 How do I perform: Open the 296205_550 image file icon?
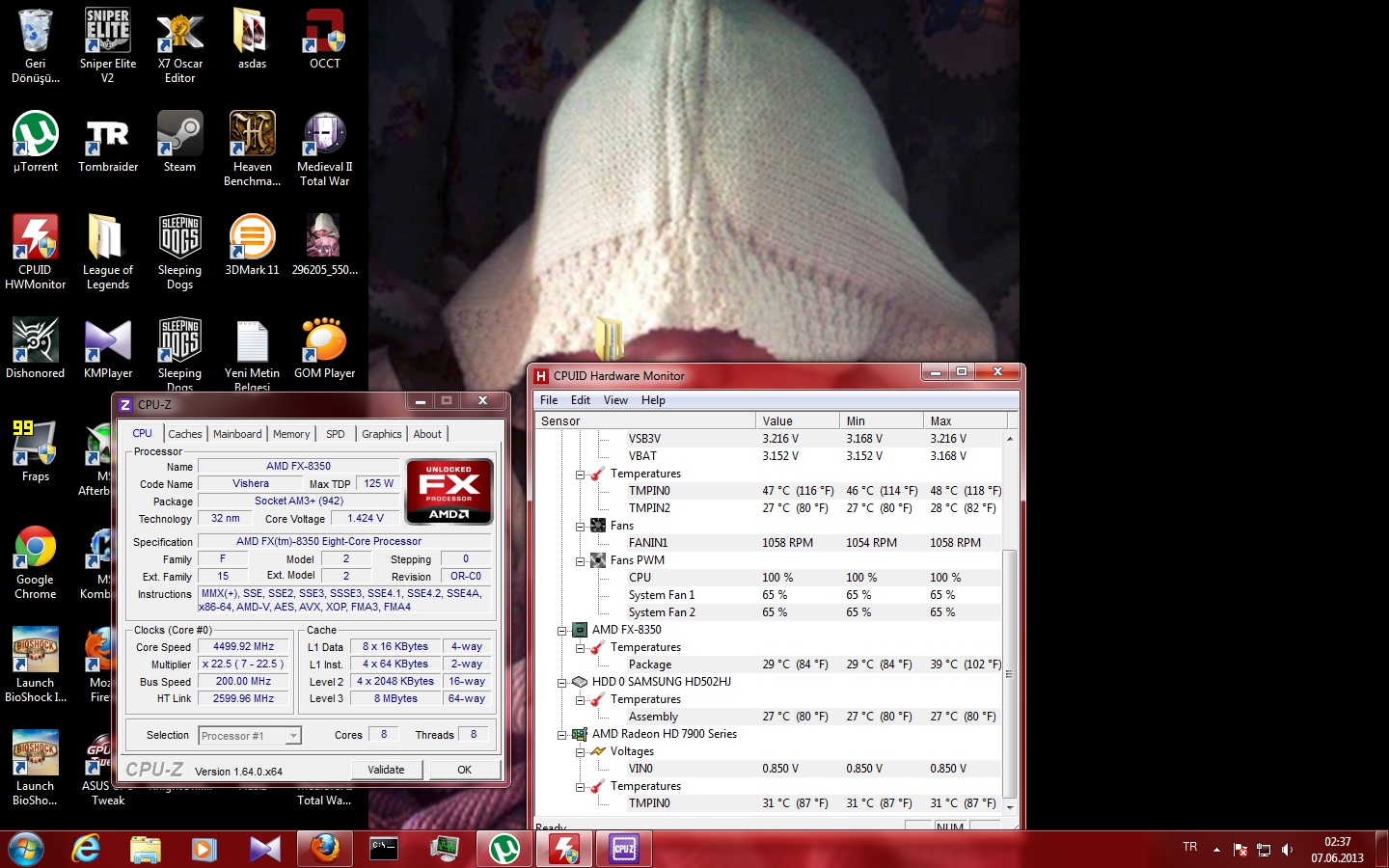(325, 245)
